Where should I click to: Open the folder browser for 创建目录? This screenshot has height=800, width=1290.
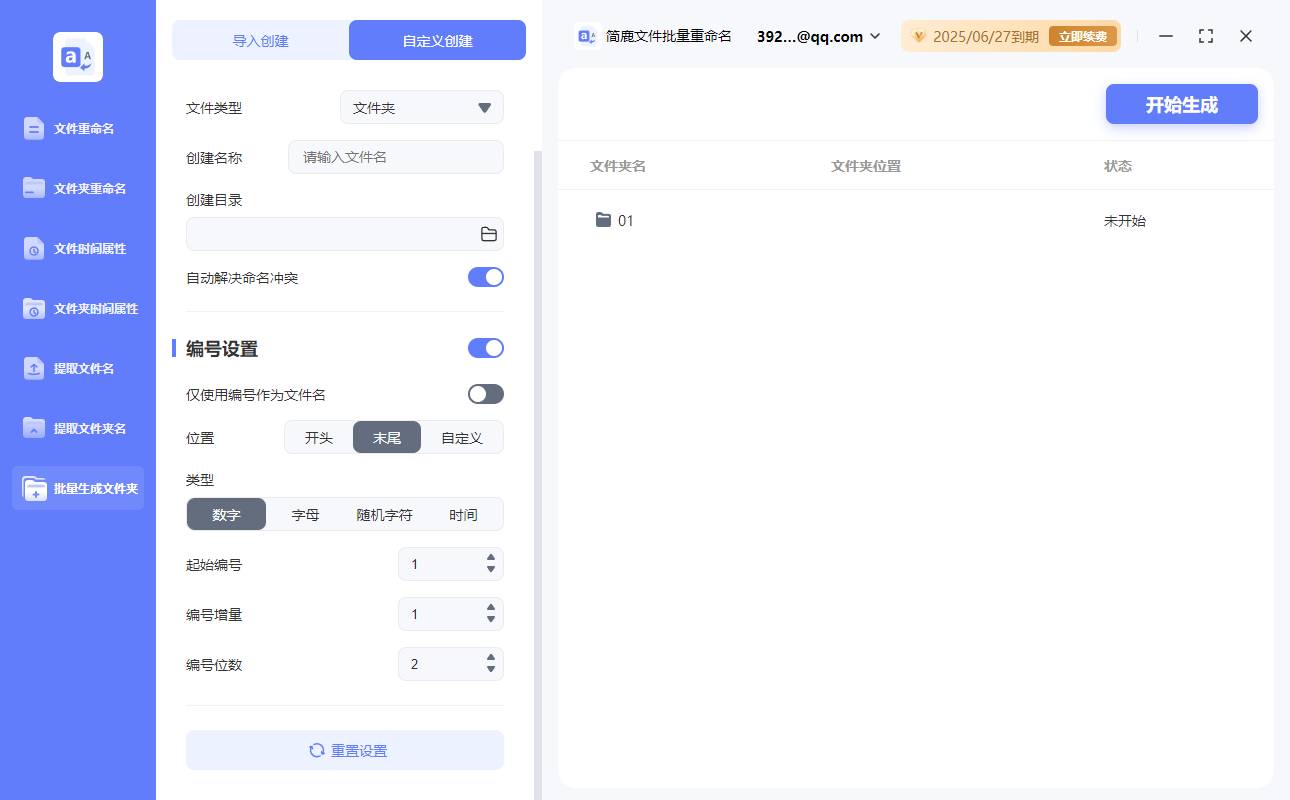click(488, 233)
